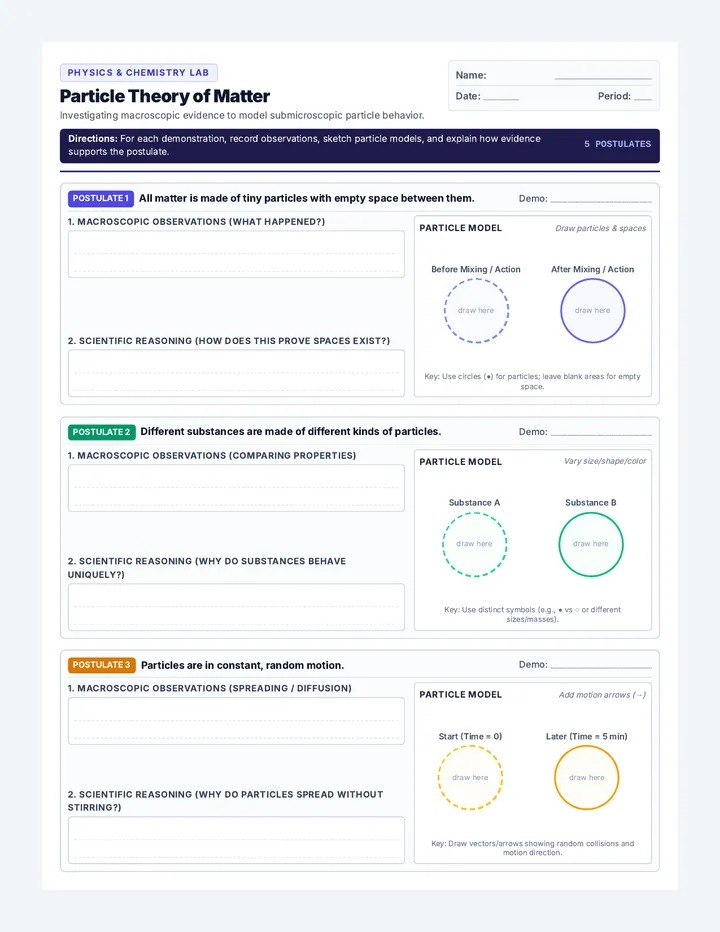Click the Postulate 2 PARTICLE MODEL heading
The width and height of the screenshot is (720, 932).
click(x=461, y=462)
